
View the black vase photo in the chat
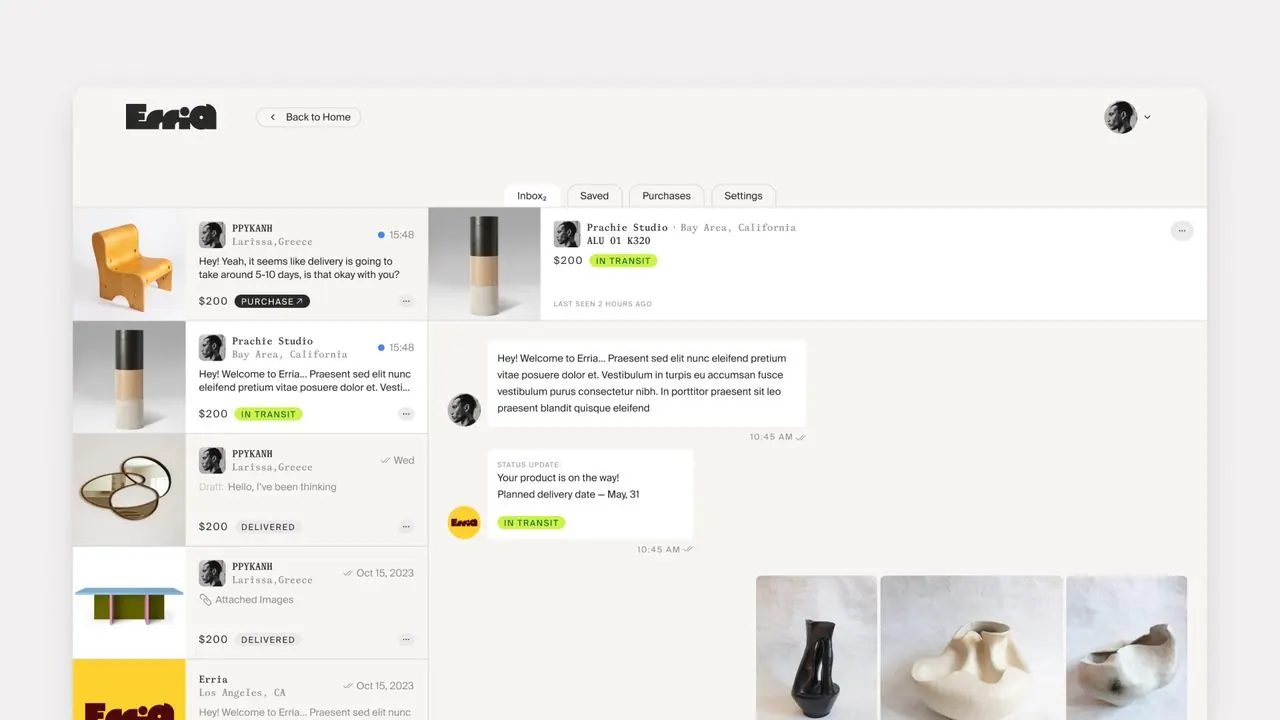[x=816, y=648]
